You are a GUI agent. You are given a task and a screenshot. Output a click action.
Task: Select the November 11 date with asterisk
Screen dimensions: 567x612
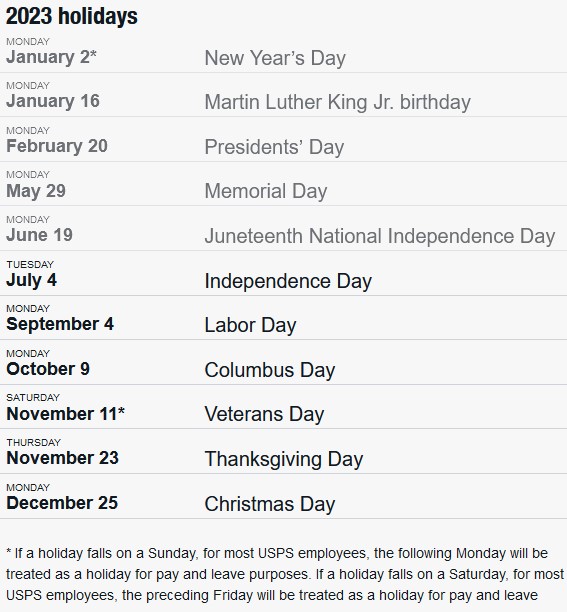(x=66, y=414)
